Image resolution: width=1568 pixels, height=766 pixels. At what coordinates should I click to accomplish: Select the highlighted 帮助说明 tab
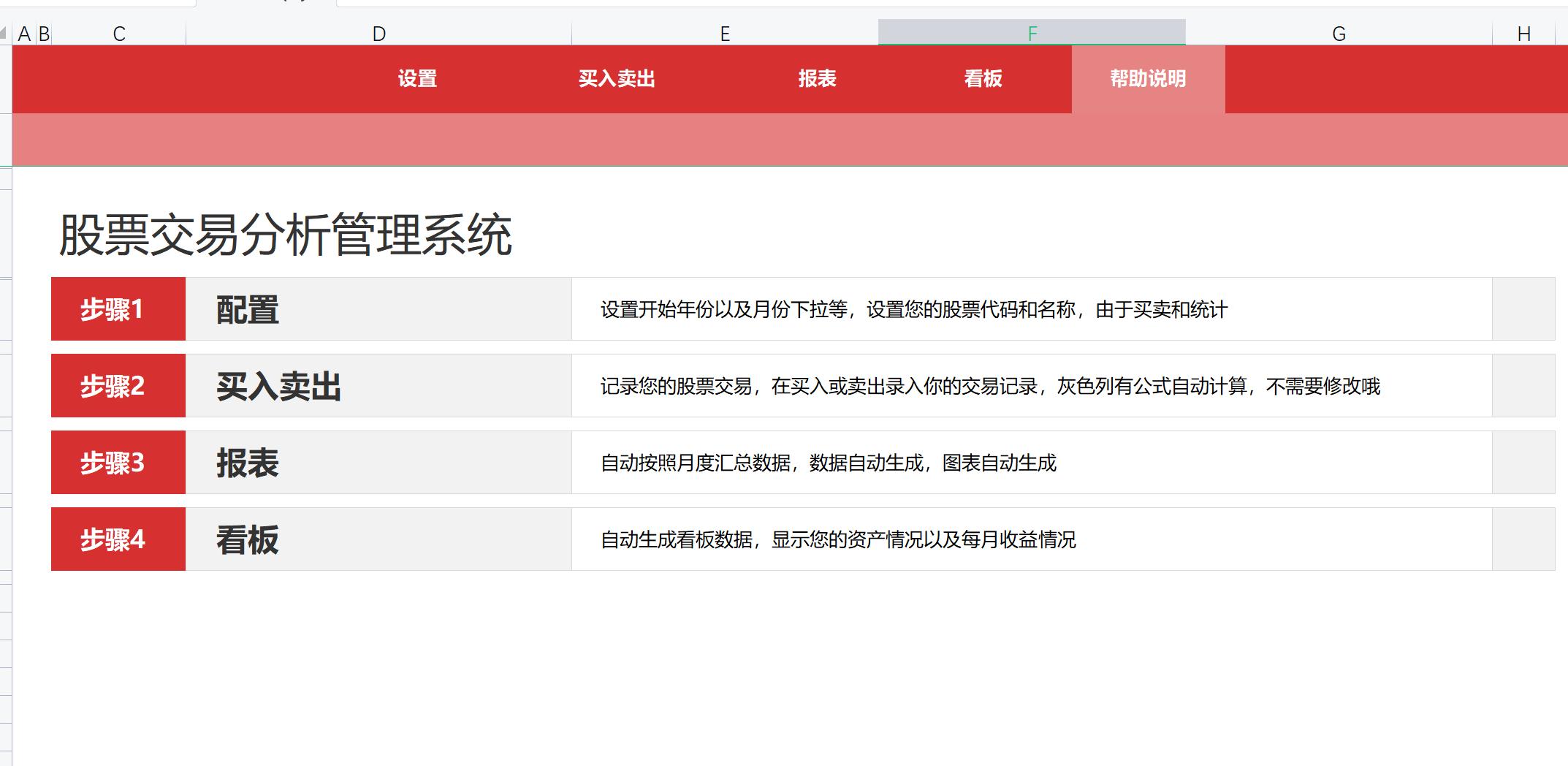tap(1147, 78)
